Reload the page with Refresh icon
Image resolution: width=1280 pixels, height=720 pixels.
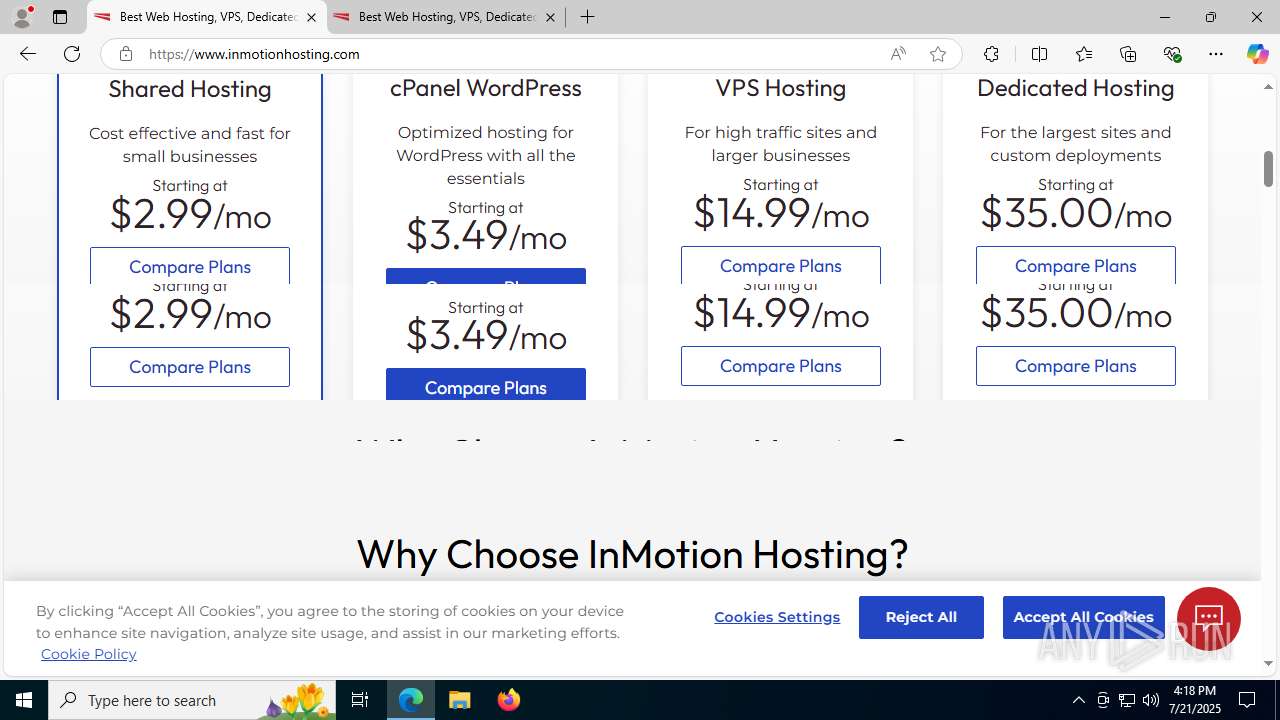click(x=72, y=54)
